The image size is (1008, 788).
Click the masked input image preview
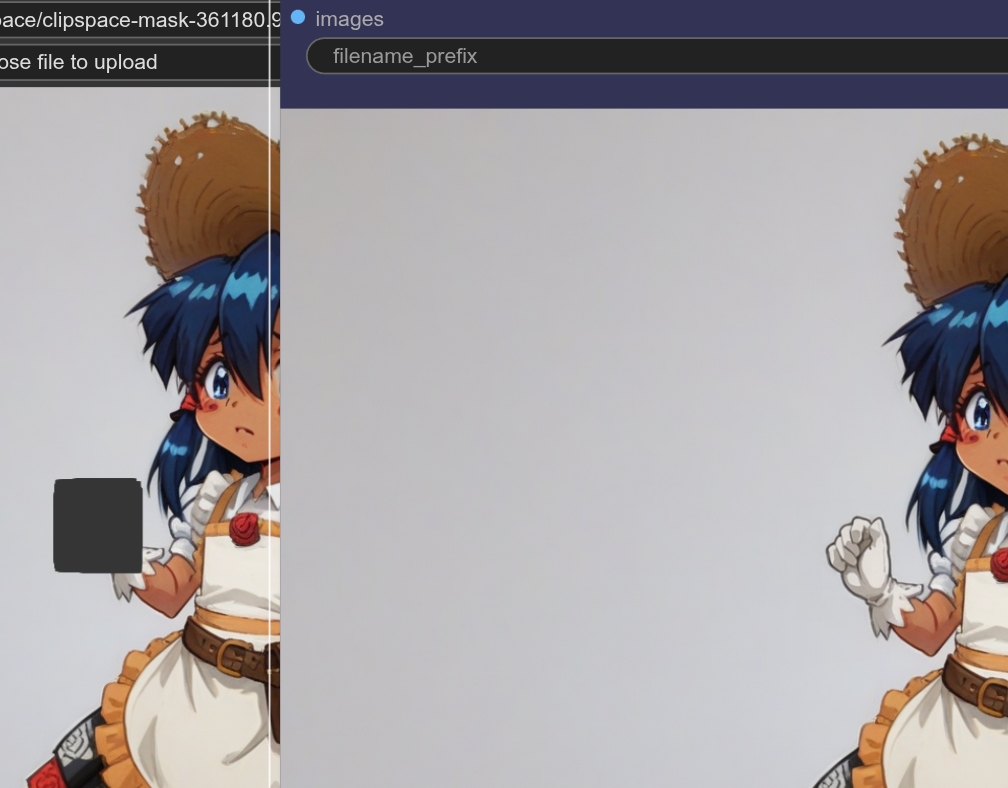pyautogui.click(x=140, y=437)
